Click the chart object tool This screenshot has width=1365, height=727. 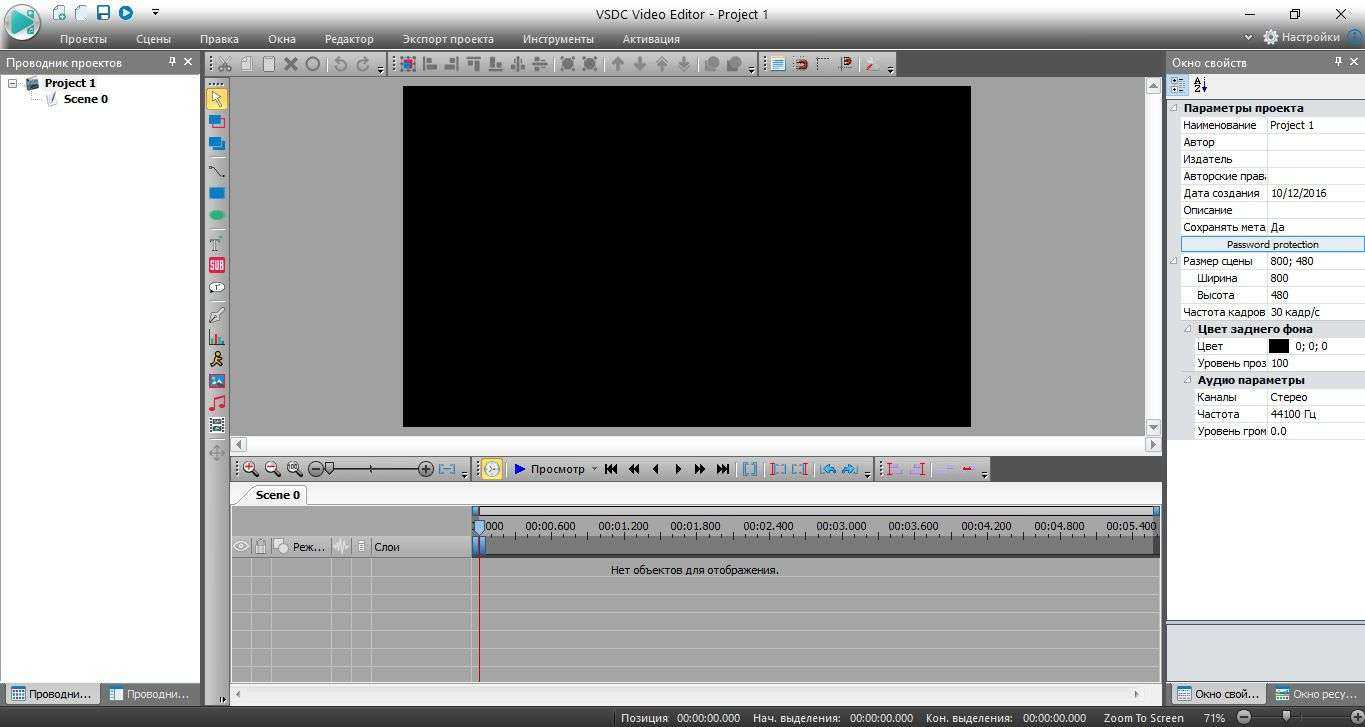coord(216,338)
